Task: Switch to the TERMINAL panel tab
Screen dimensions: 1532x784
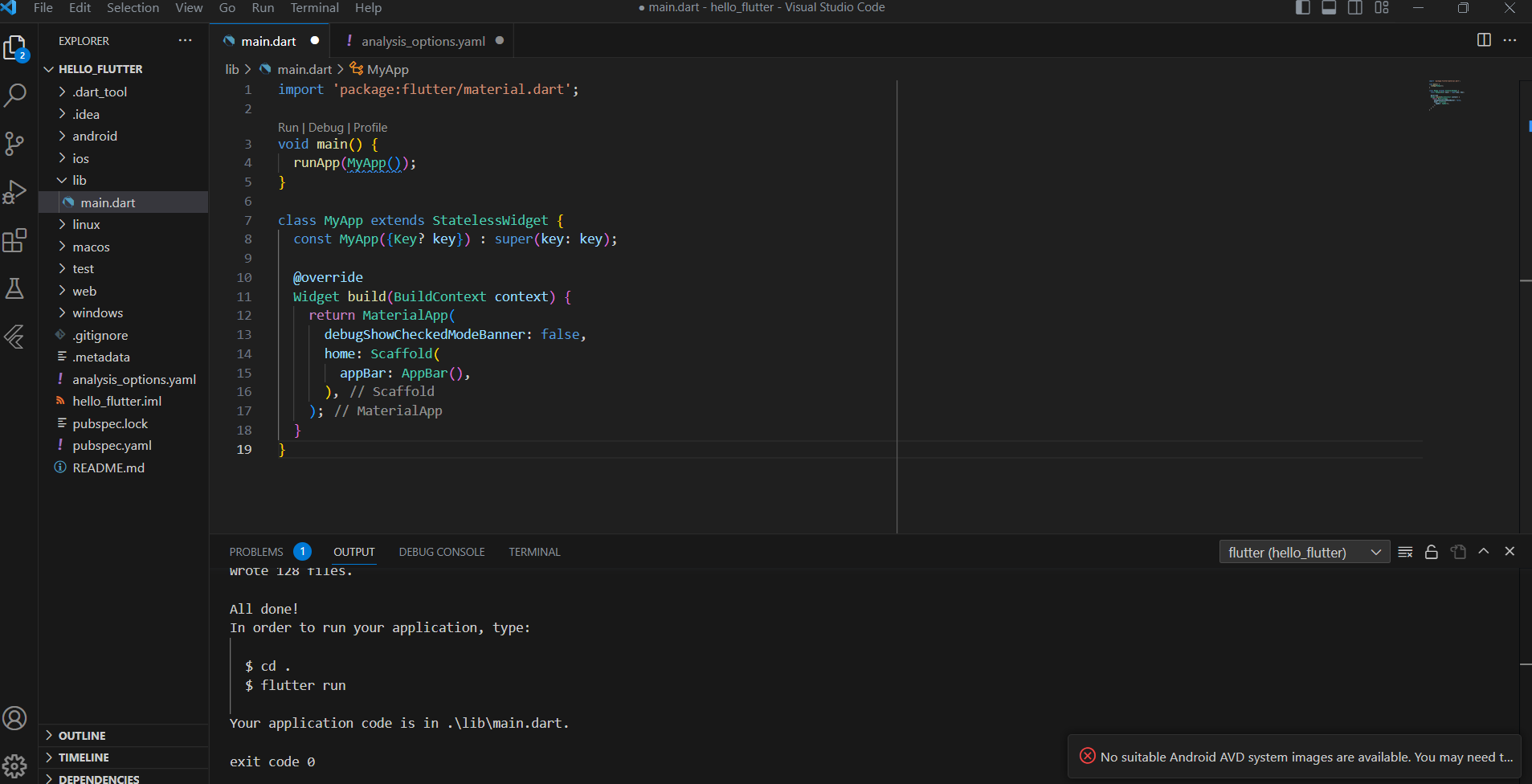Action: [x=534, y=552]
